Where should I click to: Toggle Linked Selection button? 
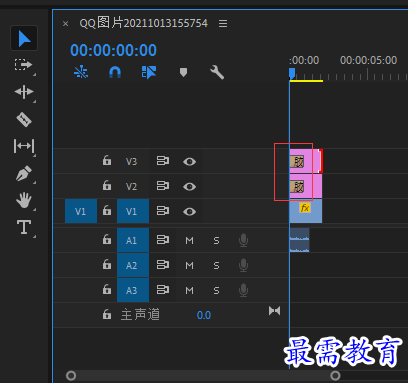pos(149,72)
